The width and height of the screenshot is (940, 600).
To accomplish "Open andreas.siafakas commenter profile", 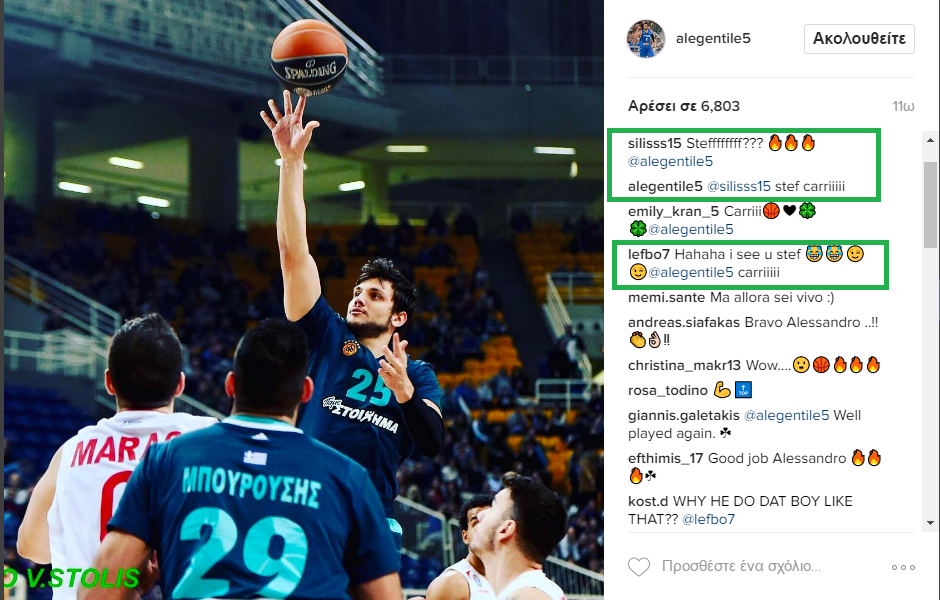I will (x=683, y=322).
